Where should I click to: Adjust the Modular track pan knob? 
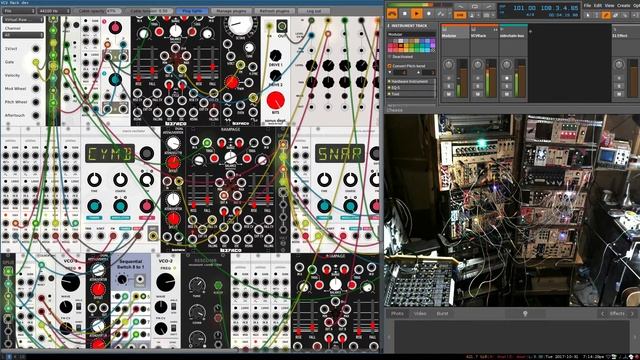click(x=449, y=64)
